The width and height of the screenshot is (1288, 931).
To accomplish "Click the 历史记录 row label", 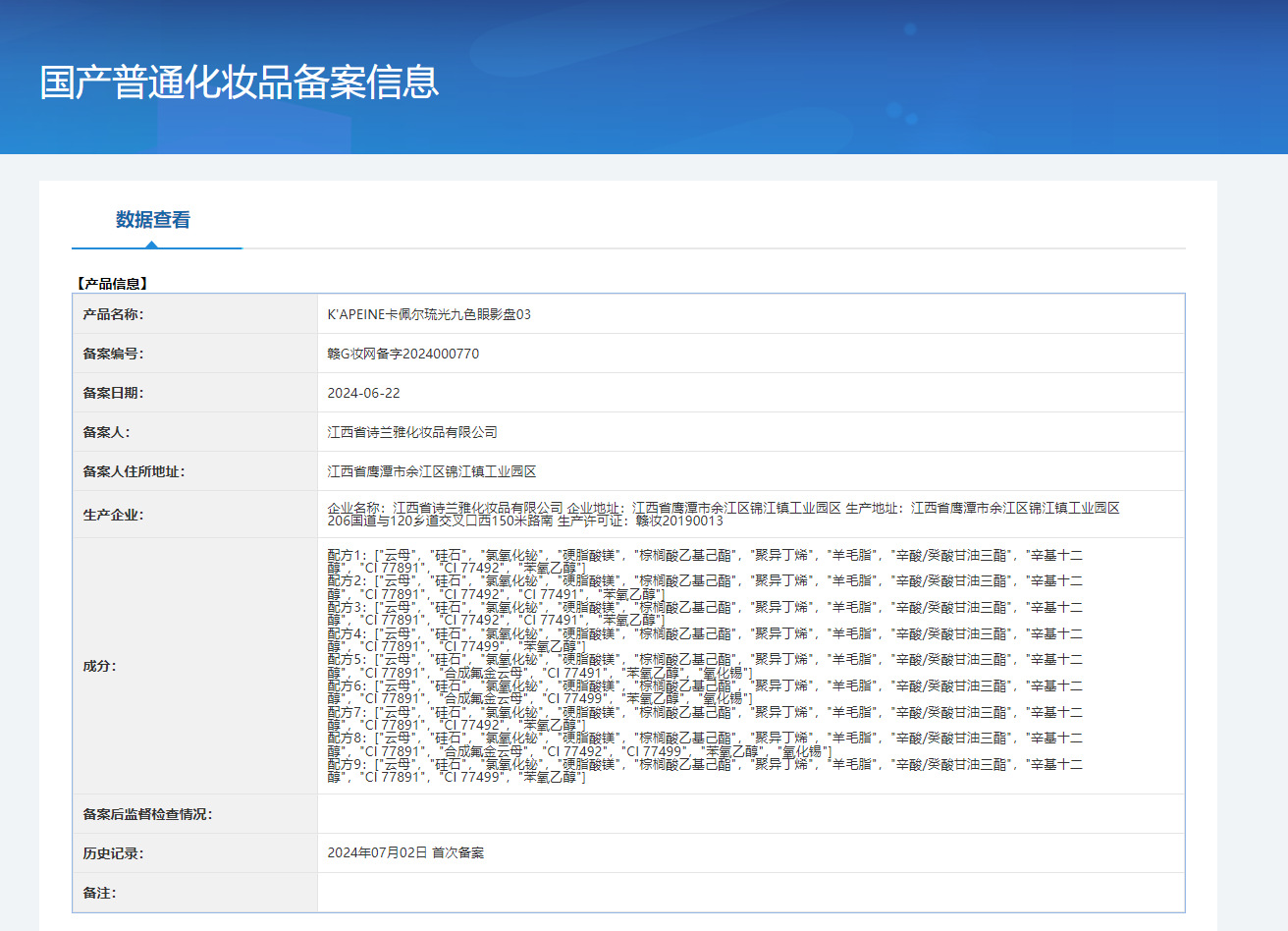I will coord(113,853).
